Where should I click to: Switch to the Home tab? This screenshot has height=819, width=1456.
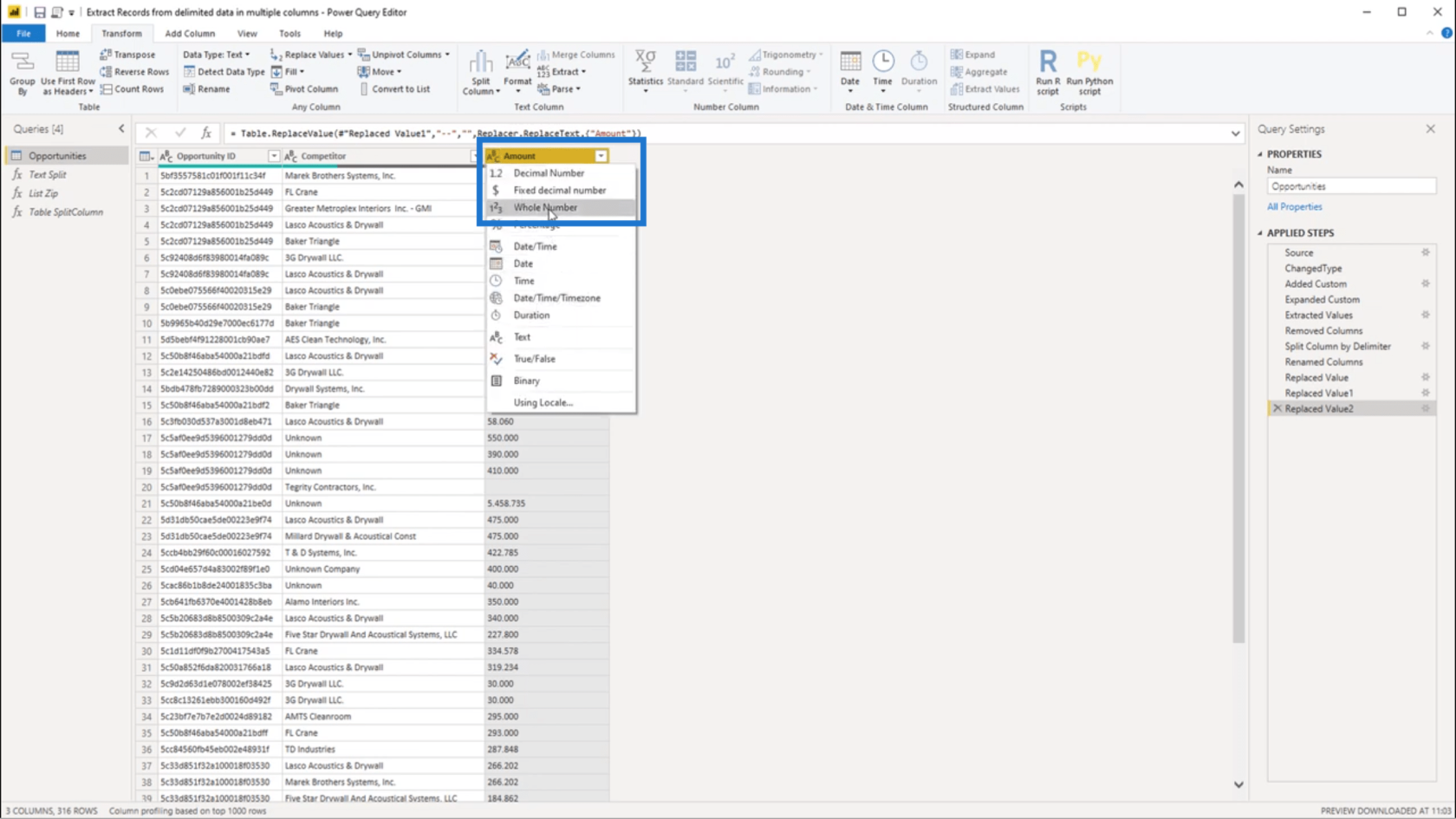(68, 34)
